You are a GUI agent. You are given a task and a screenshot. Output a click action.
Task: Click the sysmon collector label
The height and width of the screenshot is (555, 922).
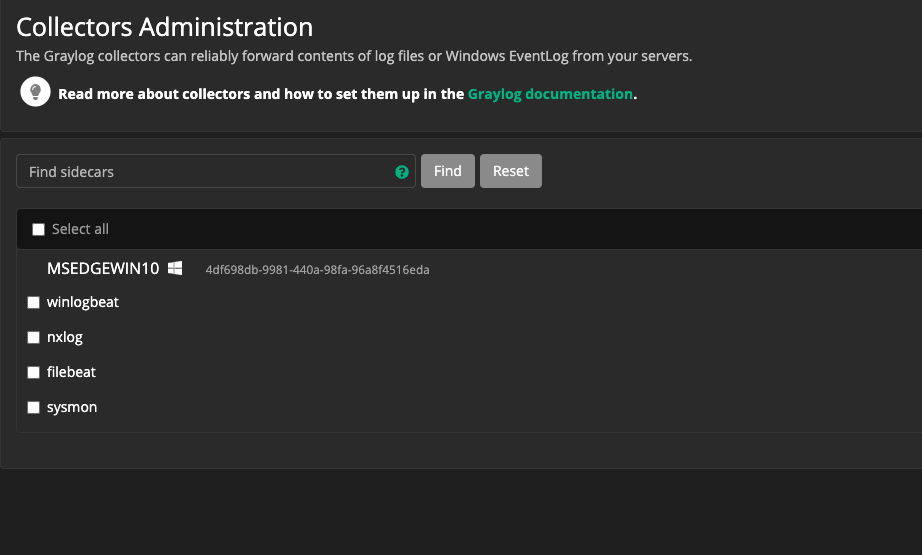pyautogui.click(x=72, y=407)
